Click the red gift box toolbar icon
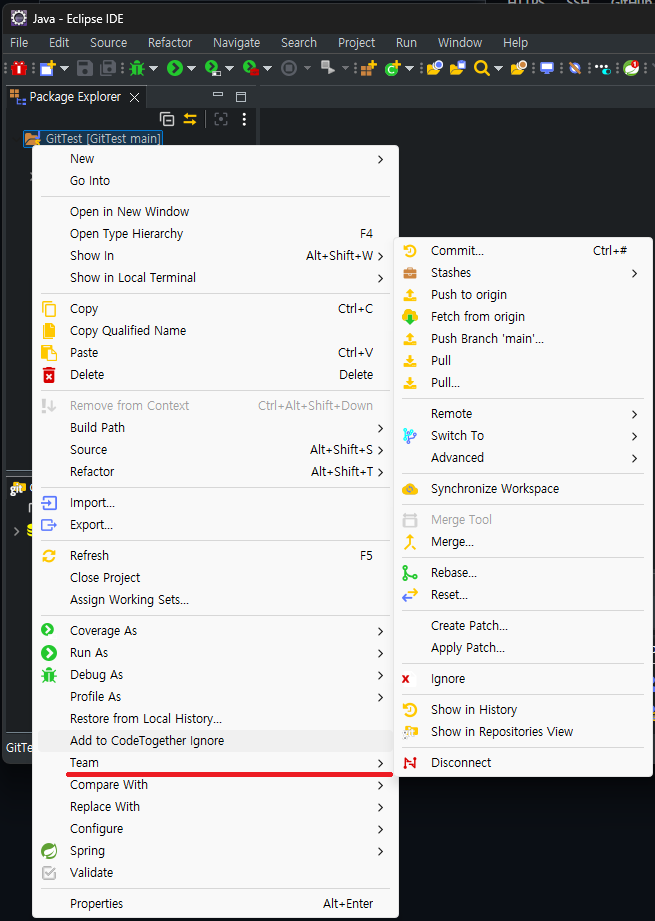The image size is (655, 921). click(19, 68)
